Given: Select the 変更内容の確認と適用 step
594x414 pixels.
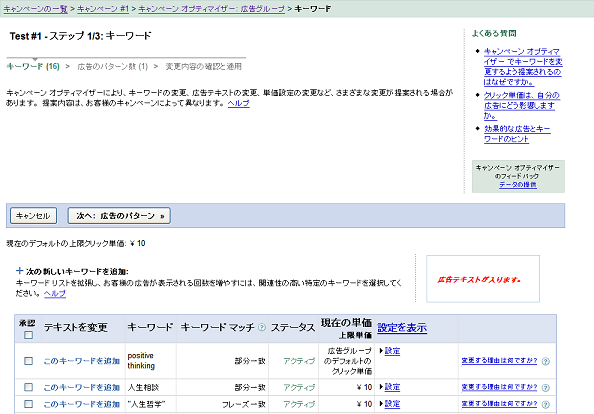Looking at the screenshot, I should coord(203,67).
